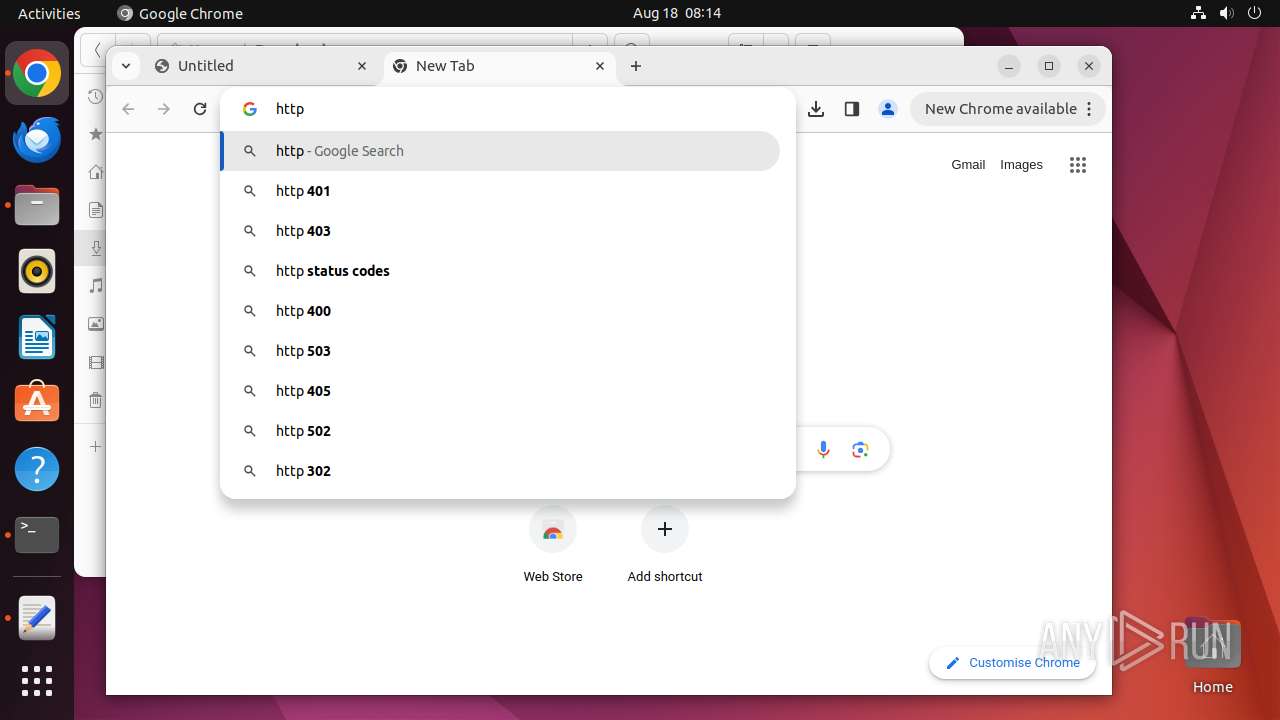The width and height of the screenshot is (1280, 720).
Task: Click the address bar containing http
Action: coord(508,109)
